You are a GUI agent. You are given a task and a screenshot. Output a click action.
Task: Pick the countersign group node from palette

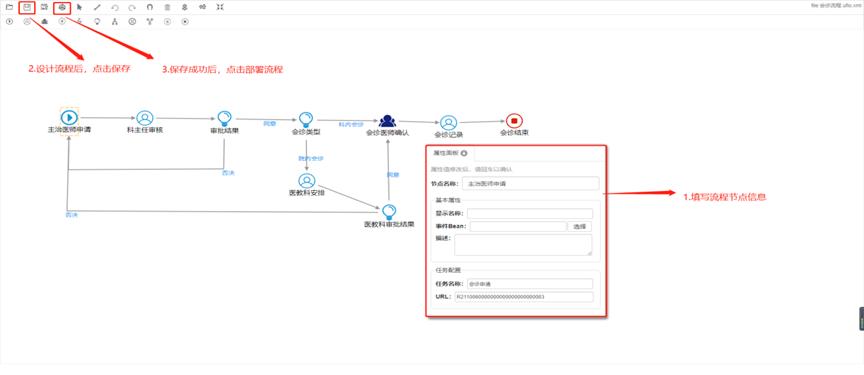tap(44, 21)
